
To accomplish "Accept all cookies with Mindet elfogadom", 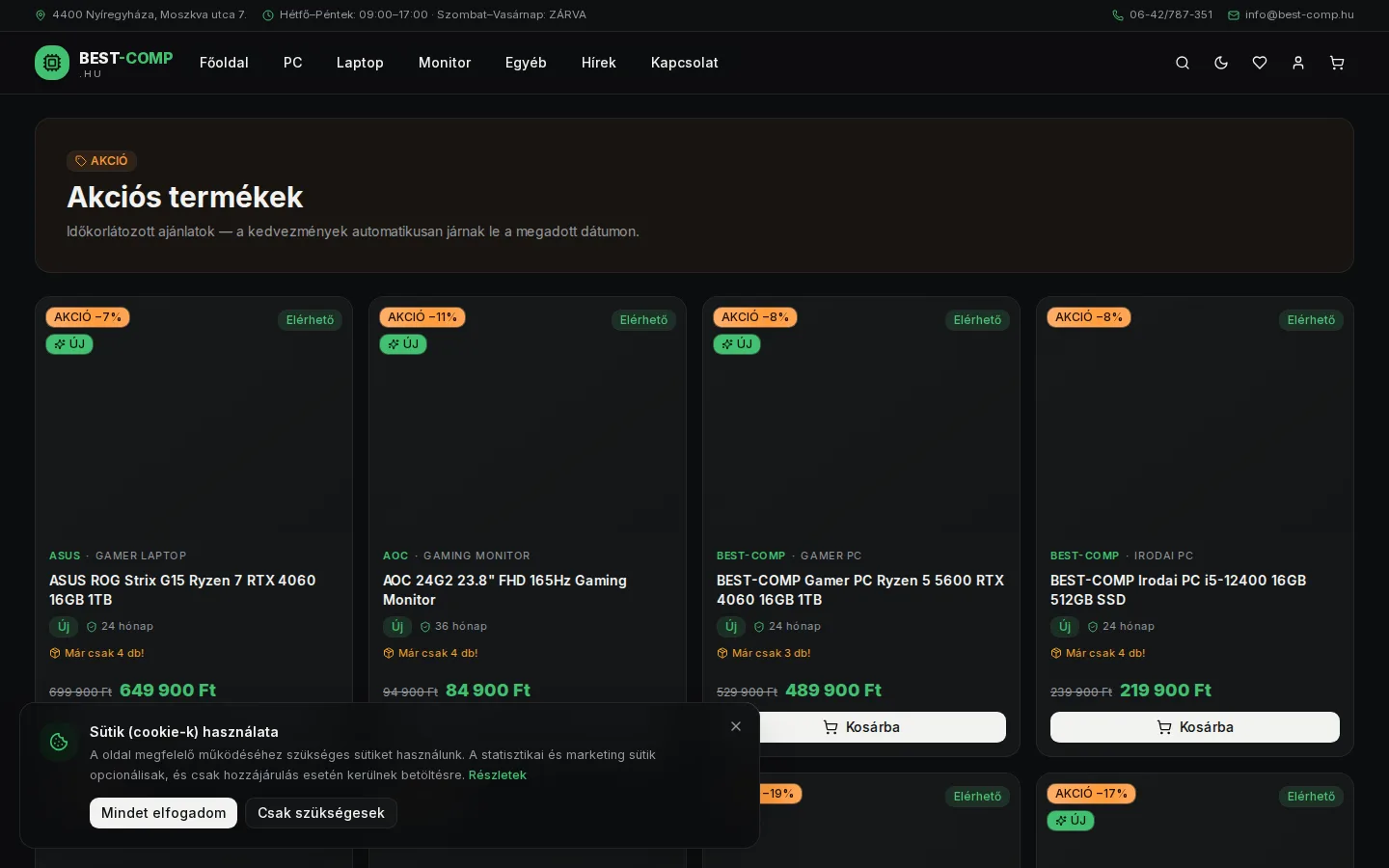I will pyautogui.click(x=164, y=813).
